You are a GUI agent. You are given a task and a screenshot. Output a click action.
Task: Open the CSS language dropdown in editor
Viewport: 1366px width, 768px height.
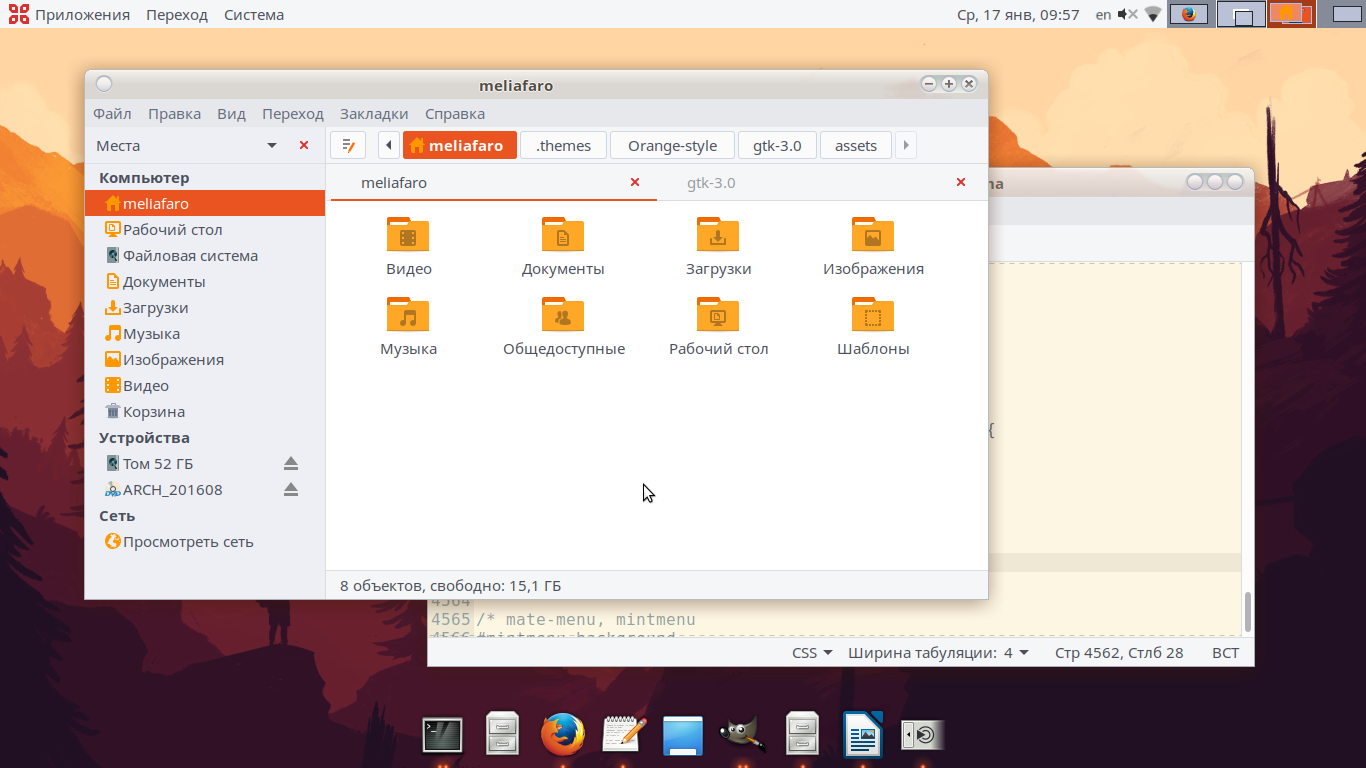812,653
